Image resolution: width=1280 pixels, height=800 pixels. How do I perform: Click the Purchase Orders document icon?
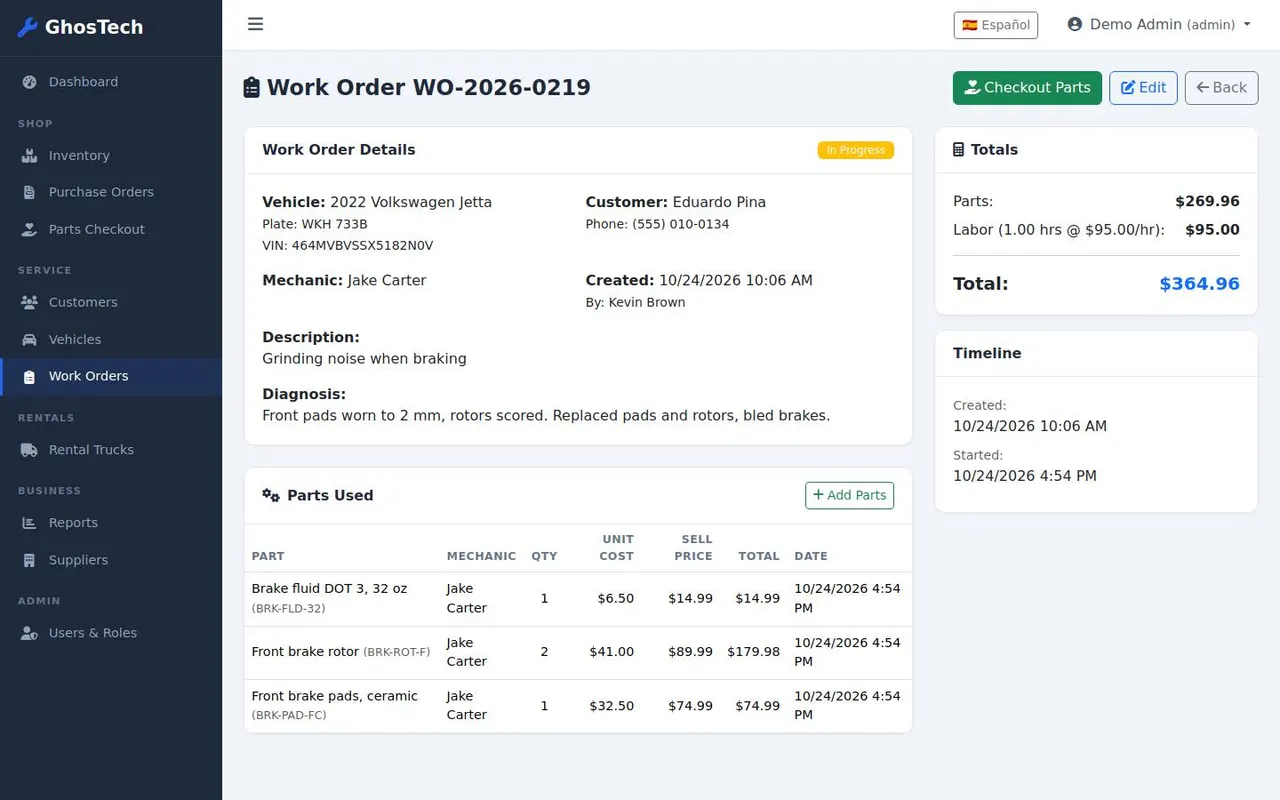(29, 192)
